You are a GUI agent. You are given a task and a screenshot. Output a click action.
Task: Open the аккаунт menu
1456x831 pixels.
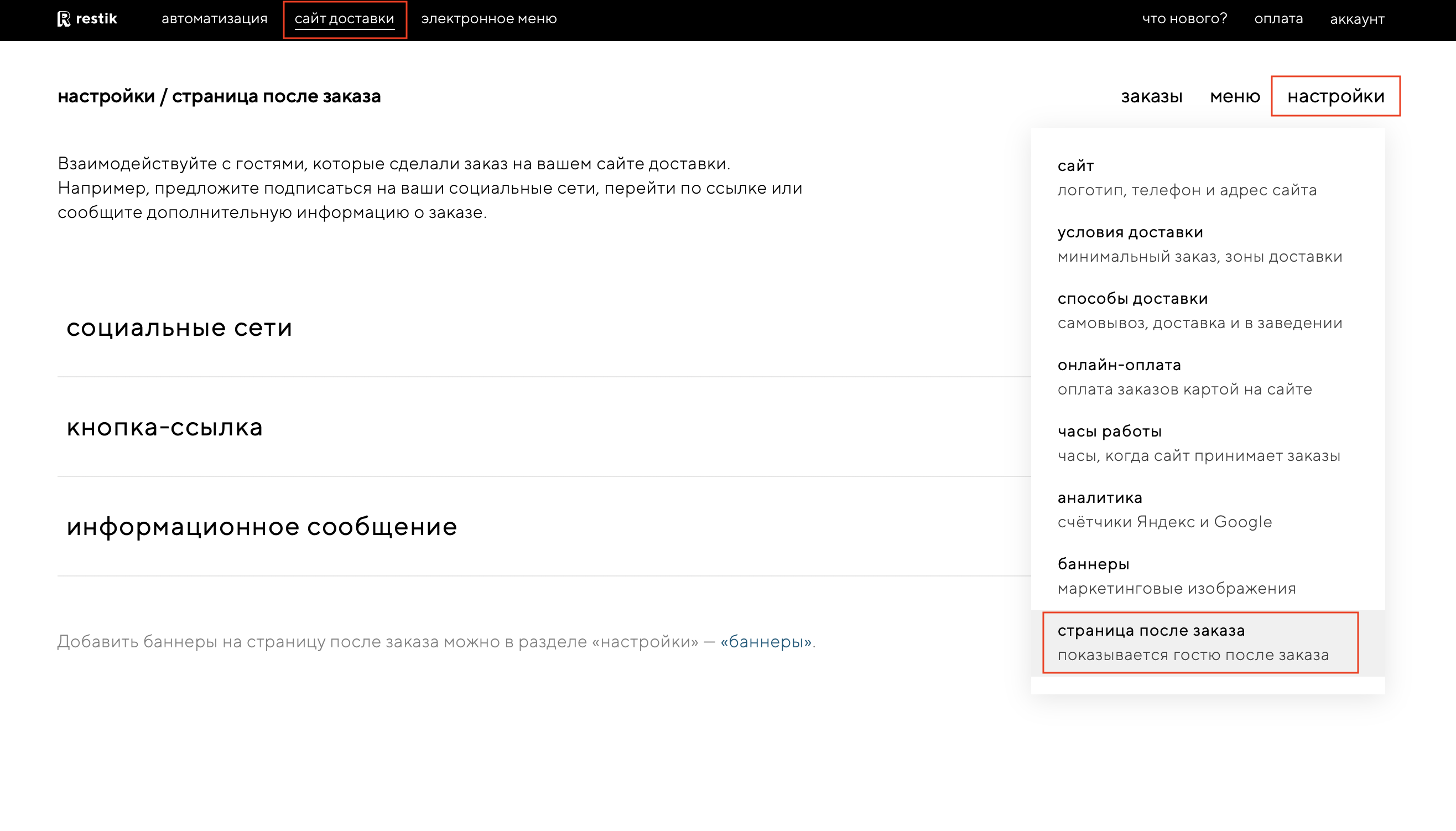[1357, 19]
